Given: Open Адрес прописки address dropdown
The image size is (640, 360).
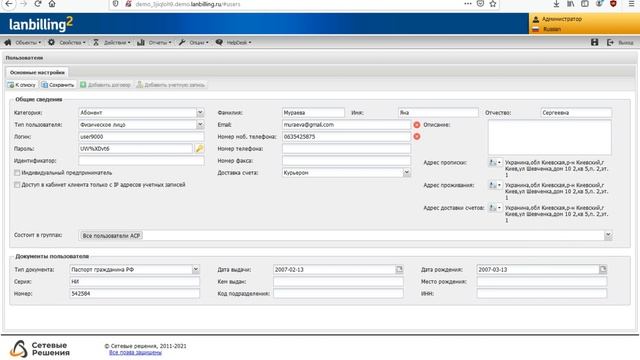Looking at the screenshot, I should click(495, 162).
